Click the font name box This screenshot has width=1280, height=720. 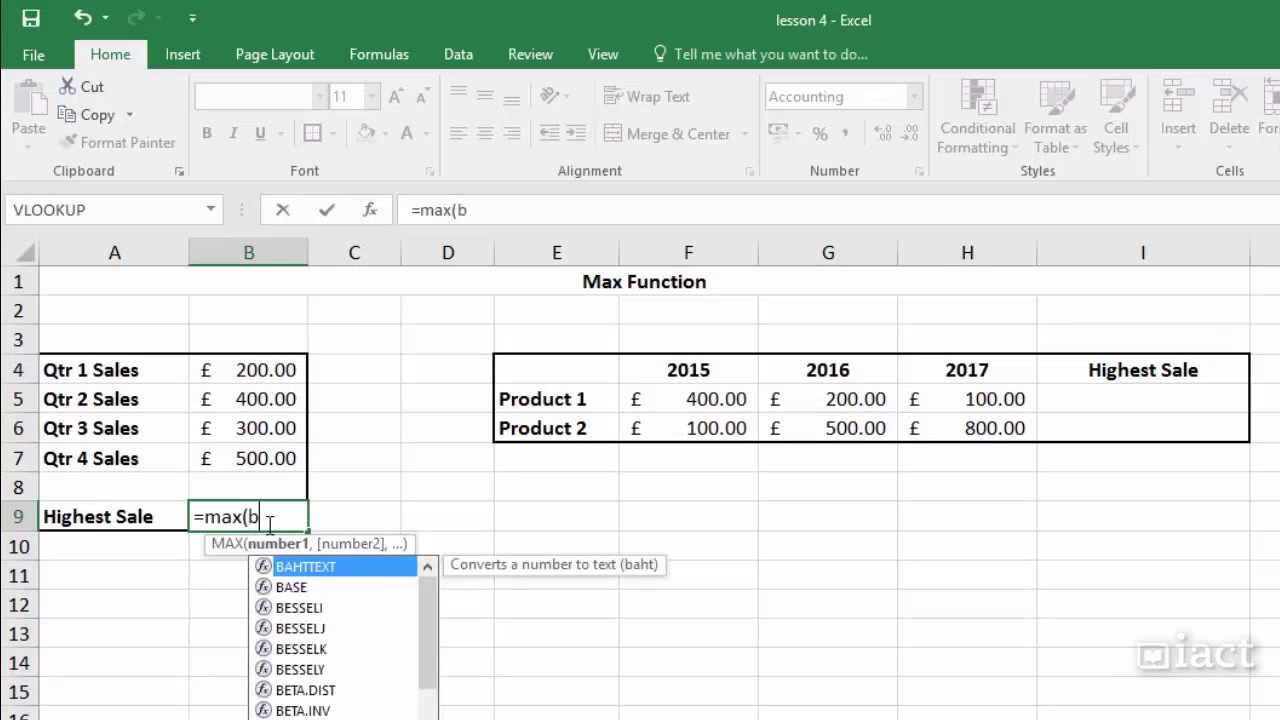[254, 97]
